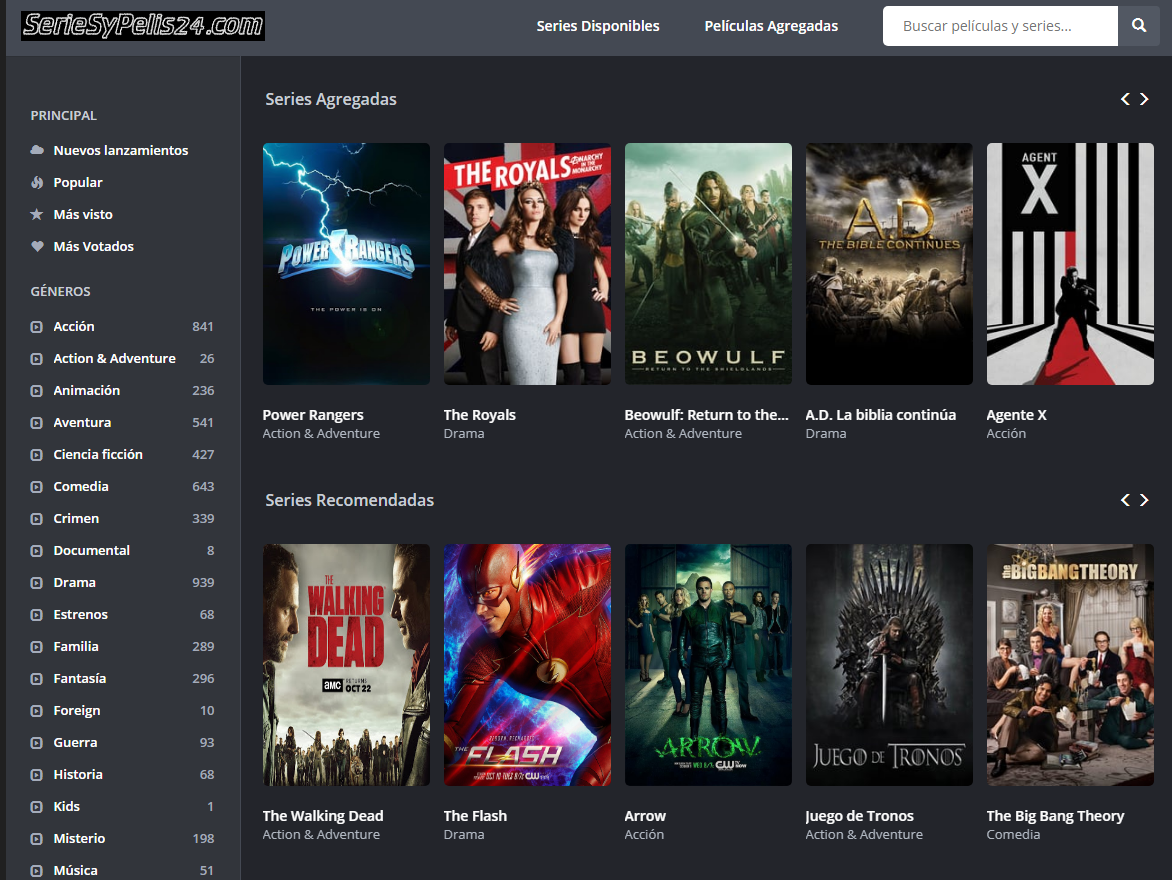Image resolution: width=1172 pixels, height=880 pixels.
Task: Click the title text 'A.D. La biblia continúa'
Action: click(x=880, y=415)
